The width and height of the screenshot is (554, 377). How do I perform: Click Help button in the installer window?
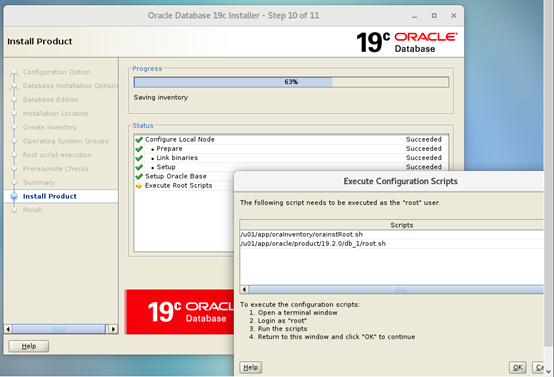point(29,346)
